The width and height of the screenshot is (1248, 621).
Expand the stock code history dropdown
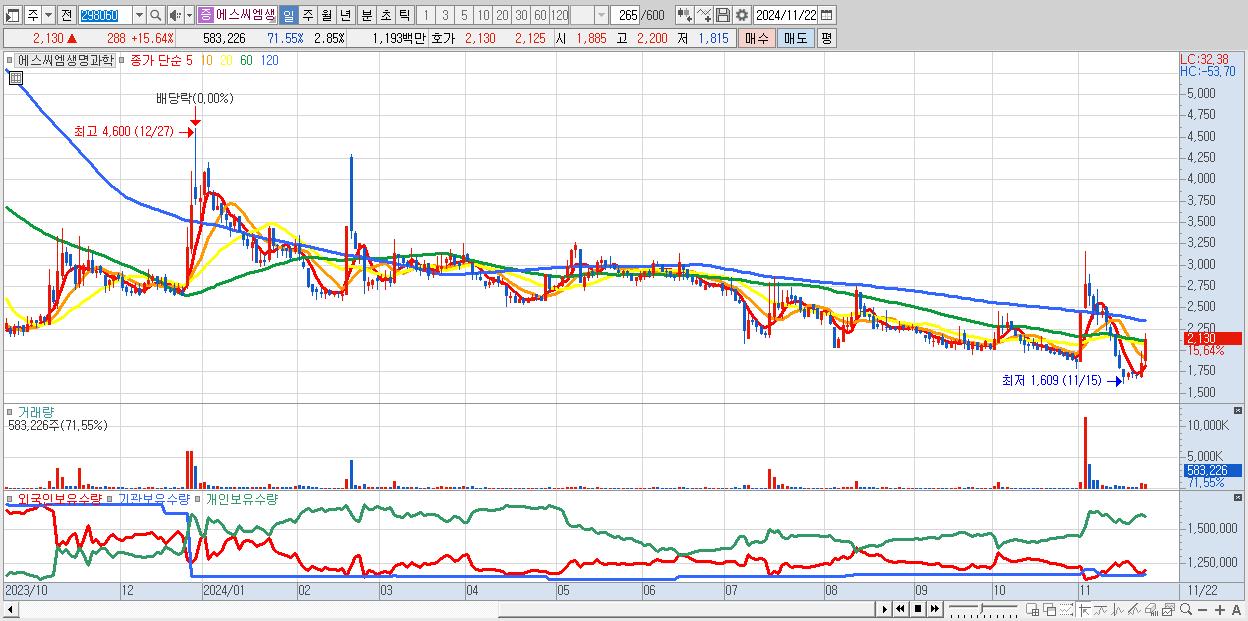pos(138,15)
